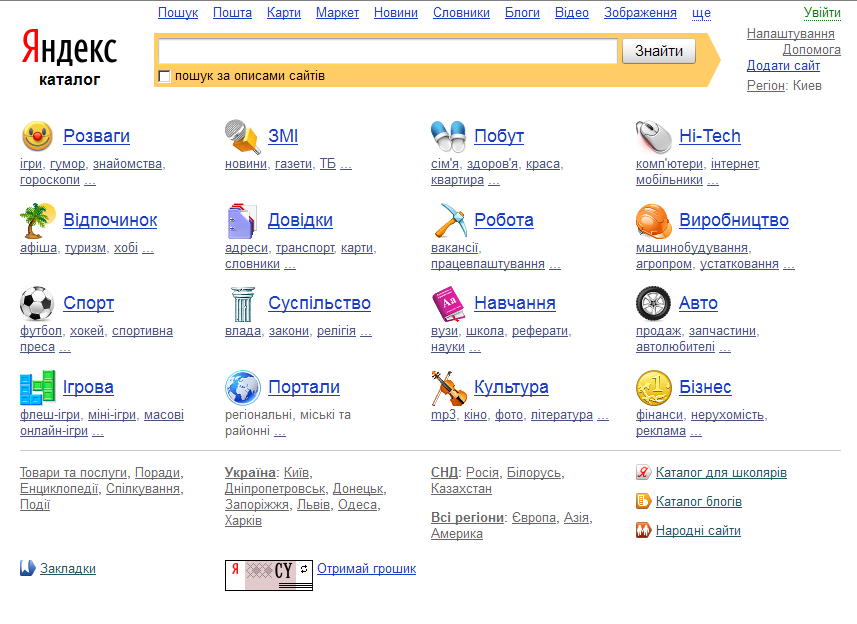Image resolution: width=857 pixels, height=624 pixels.
Task: Open the Розваги category heading
Action: pyautogui.click(x=97, y=136)
